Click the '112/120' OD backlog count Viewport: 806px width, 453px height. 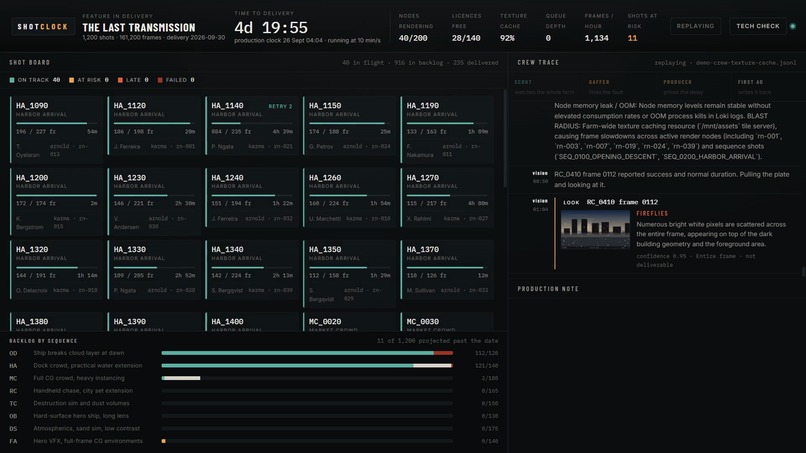click(x=486, y=353)
